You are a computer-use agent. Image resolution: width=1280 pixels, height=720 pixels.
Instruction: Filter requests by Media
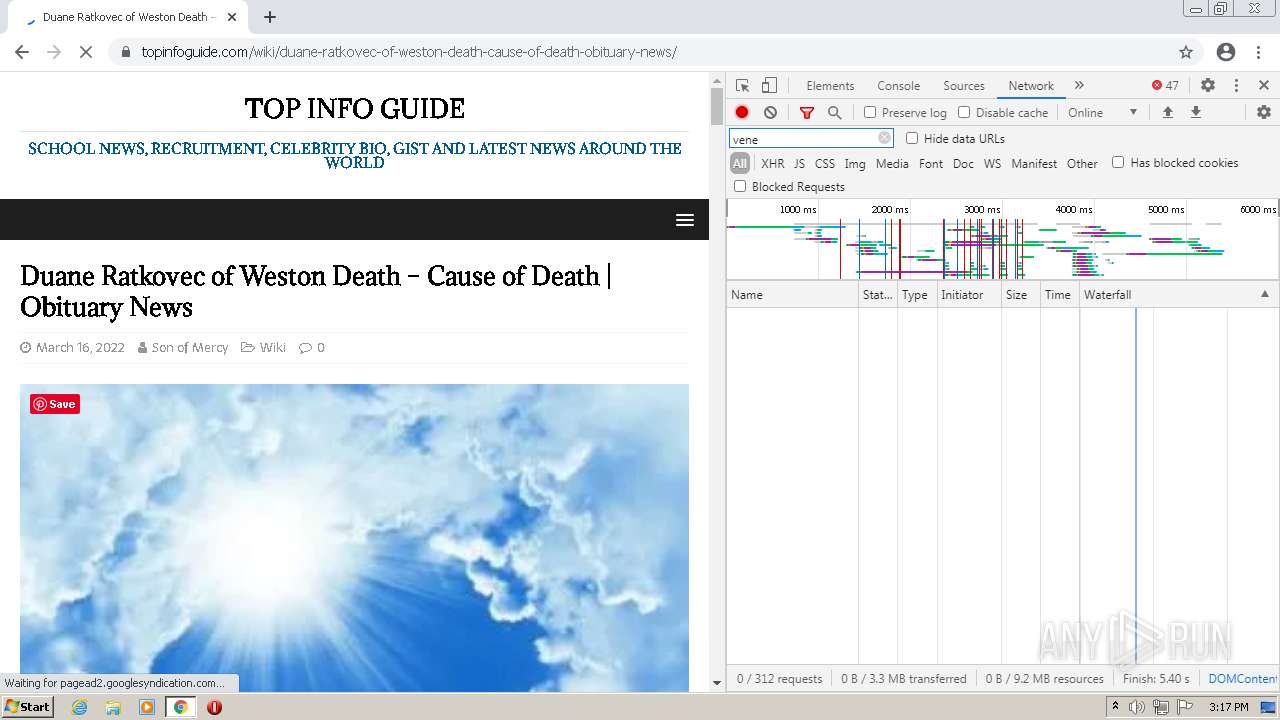tap(892, 164)
